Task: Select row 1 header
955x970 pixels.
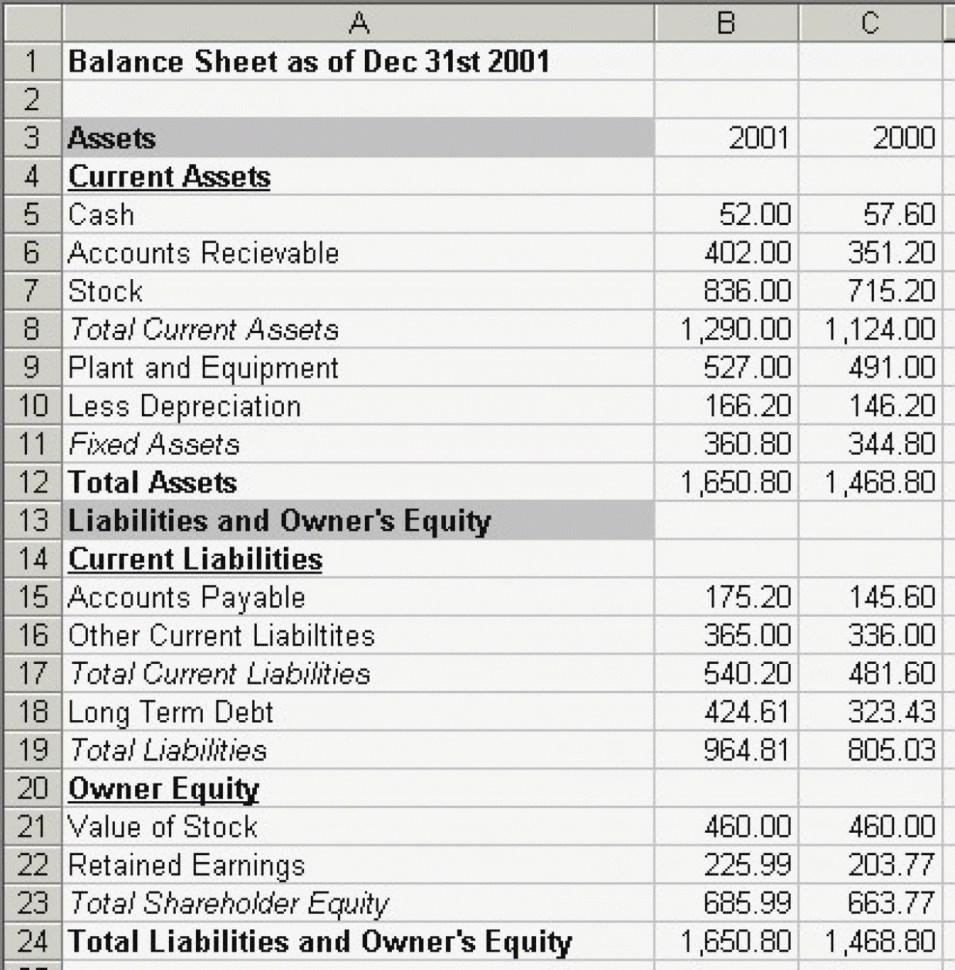Action: pyautogui.click(x=31, y=62)
